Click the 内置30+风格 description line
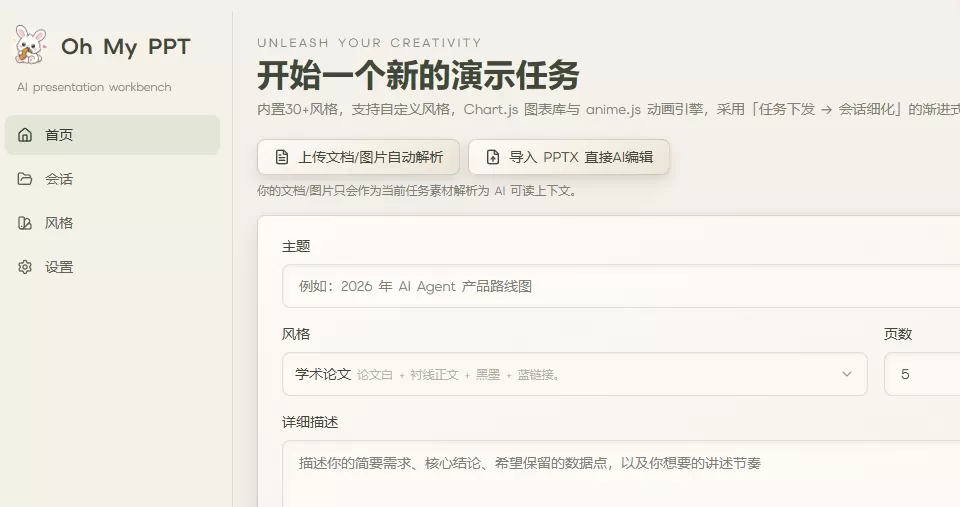960x507 pixels. (x=609, y=110)
